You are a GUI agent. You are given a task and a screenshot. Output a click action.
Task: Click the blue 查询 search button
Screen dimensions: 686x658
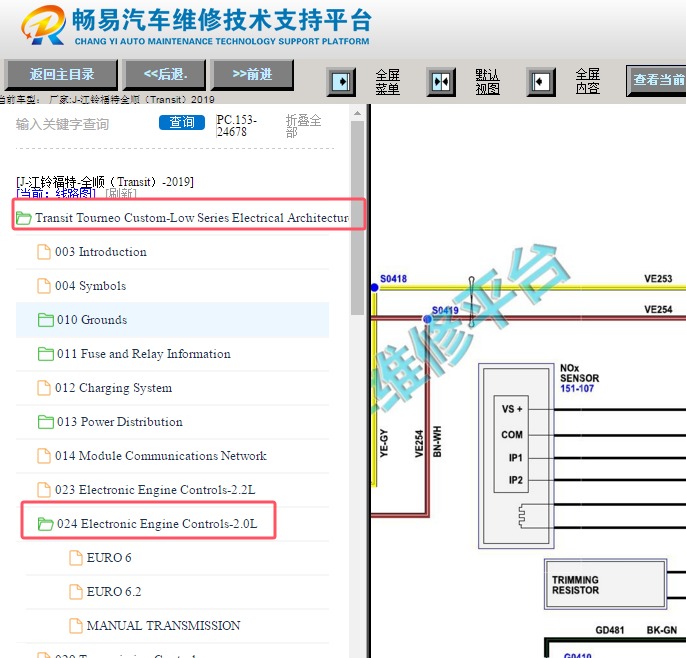click(182, 122)
